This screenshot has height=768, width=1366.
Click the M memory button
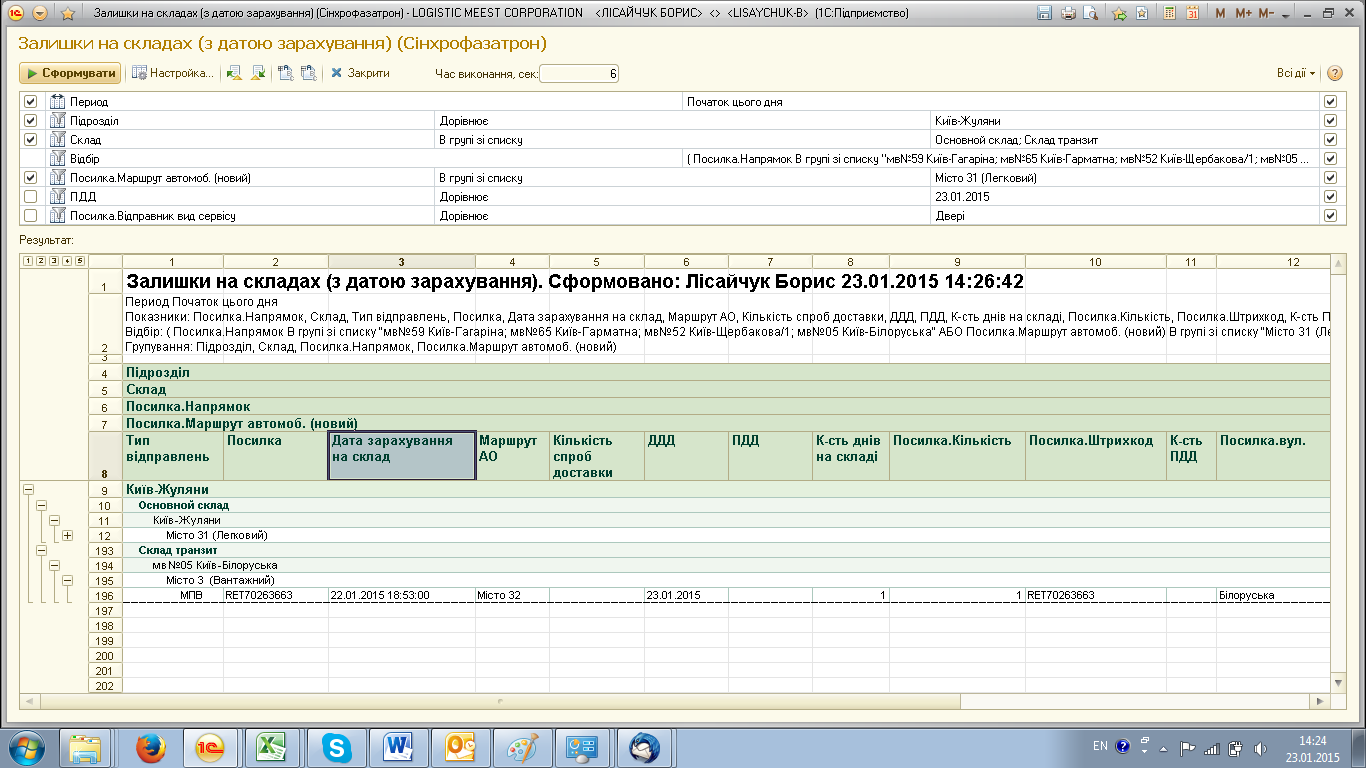click(1220, 13)
